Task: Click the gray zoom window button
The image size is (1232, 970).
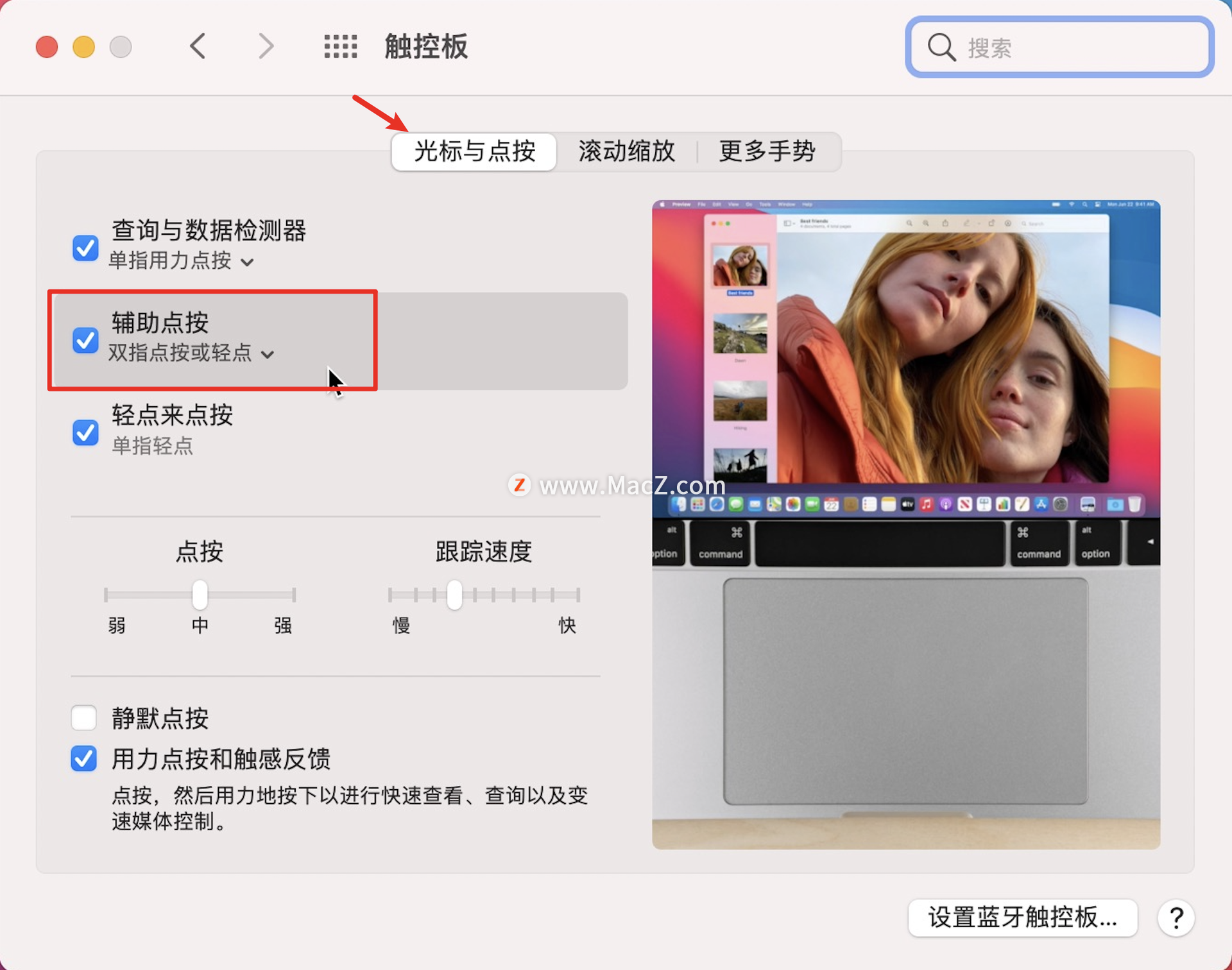Action: tap(121, 47)
